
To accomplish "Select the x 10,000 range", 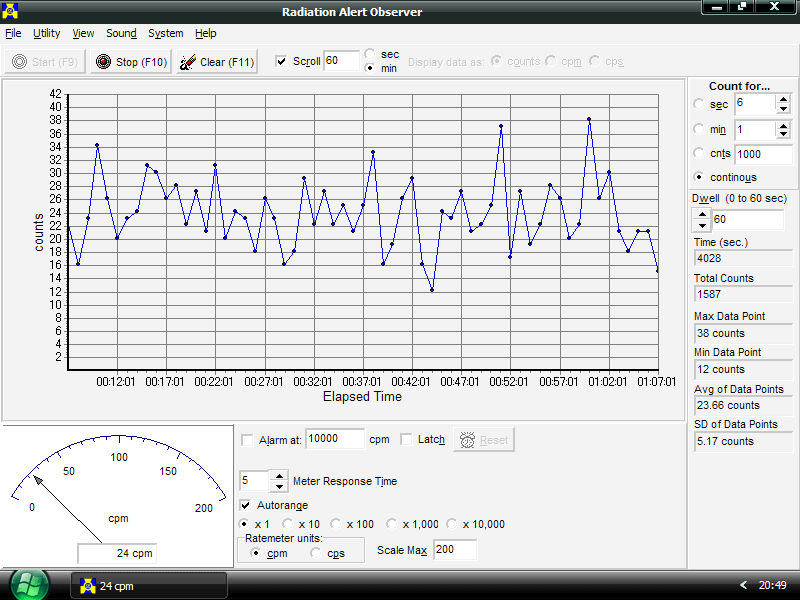I will pyautogui.click(x=452, y=524).
